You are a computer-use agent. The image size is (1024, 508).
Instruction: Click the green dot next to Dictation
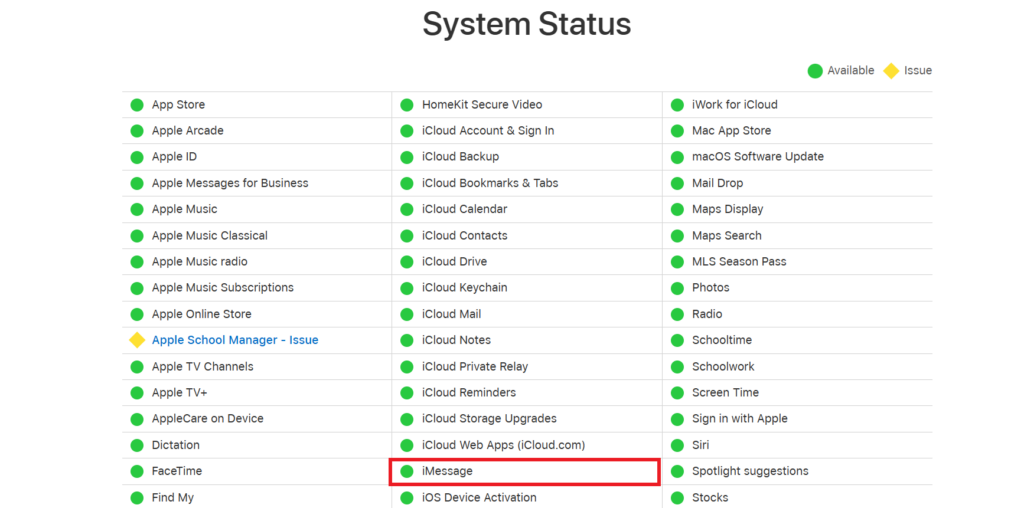click(x=136, y=445)
